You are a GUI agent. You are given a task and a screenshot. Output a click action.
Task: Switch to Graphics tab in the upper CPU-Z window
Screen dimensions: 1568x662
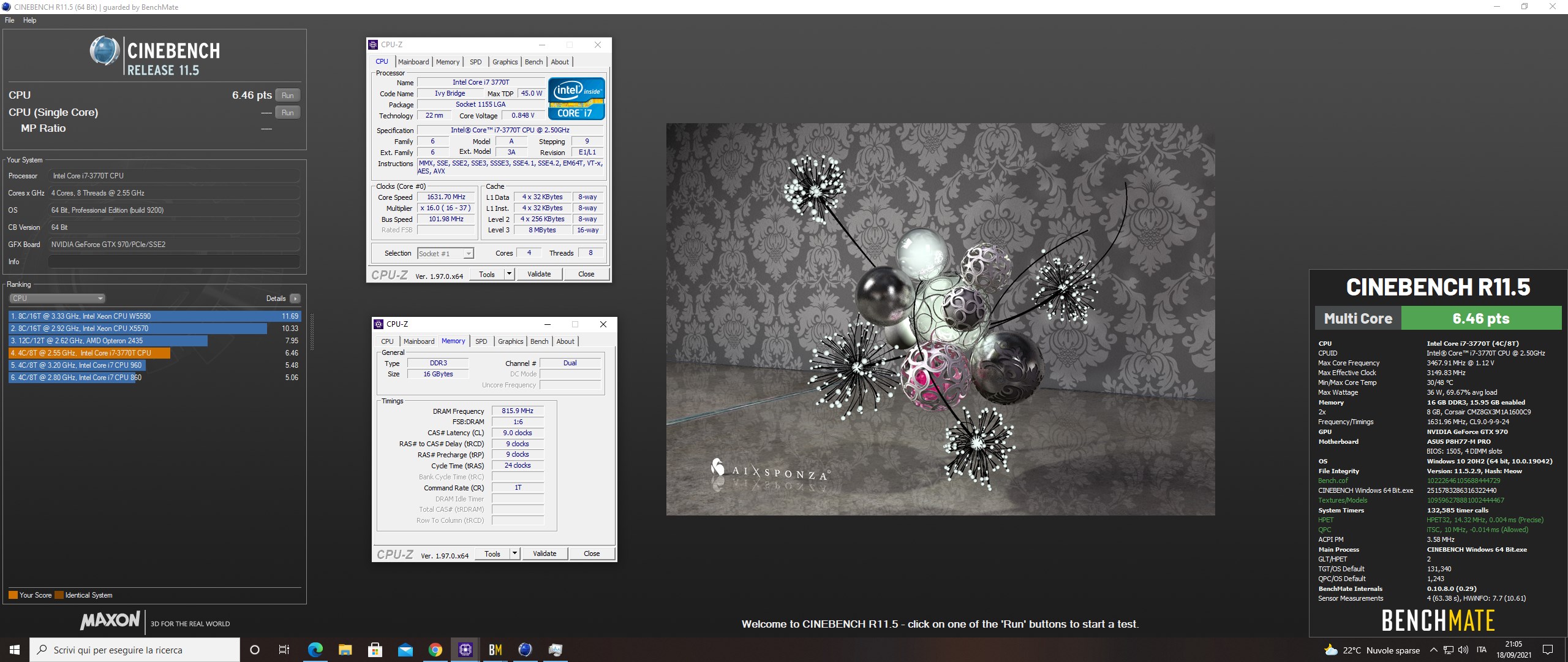point(505,62)
